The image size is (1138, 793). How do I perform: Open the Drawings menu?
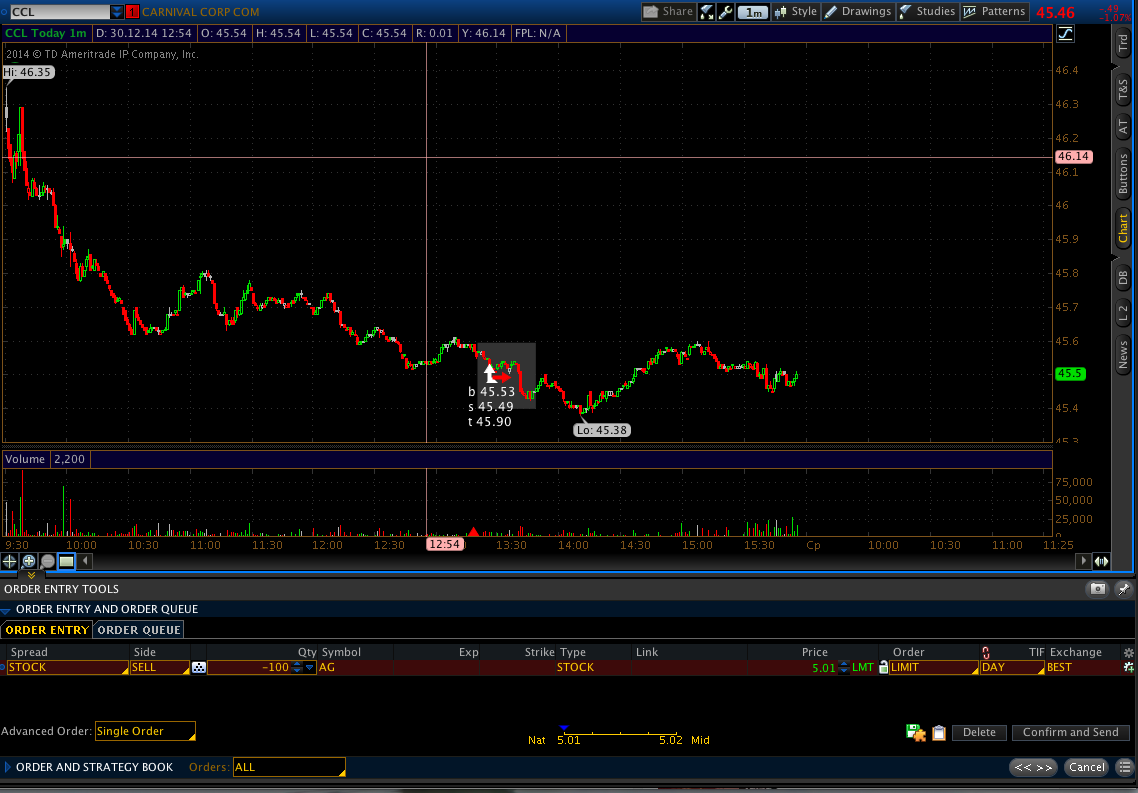coord(858,12)
